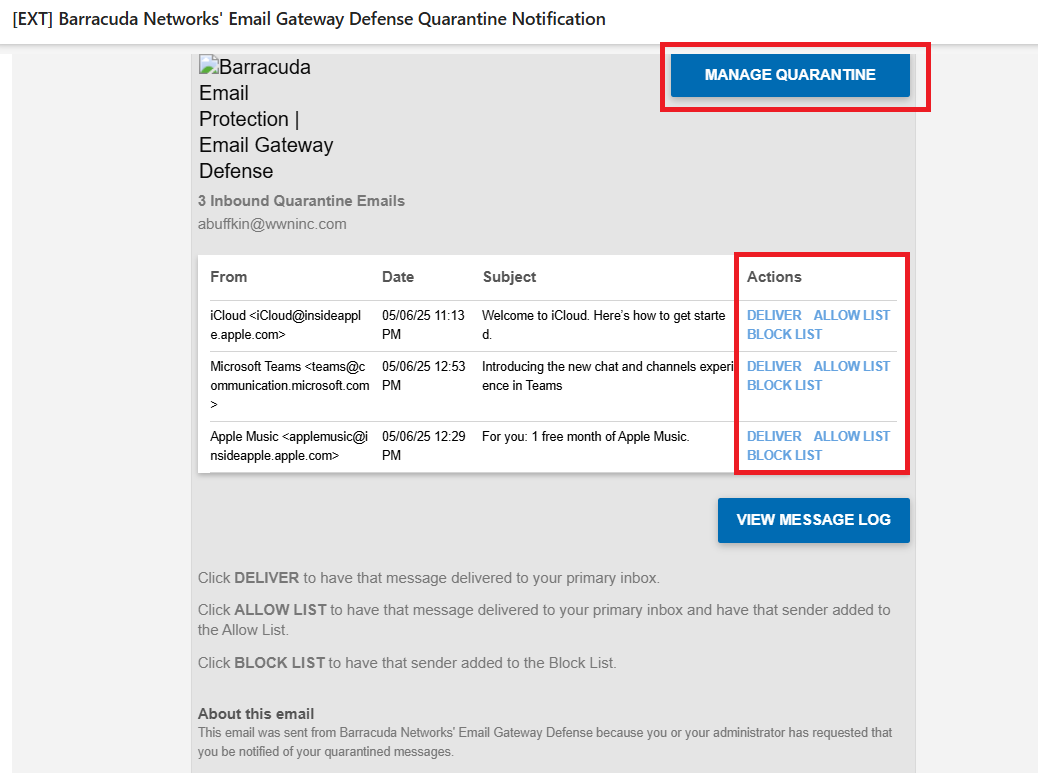Open the VIEW MESSAGE LOG button
1038x773 pixels.
pos(814,520)
